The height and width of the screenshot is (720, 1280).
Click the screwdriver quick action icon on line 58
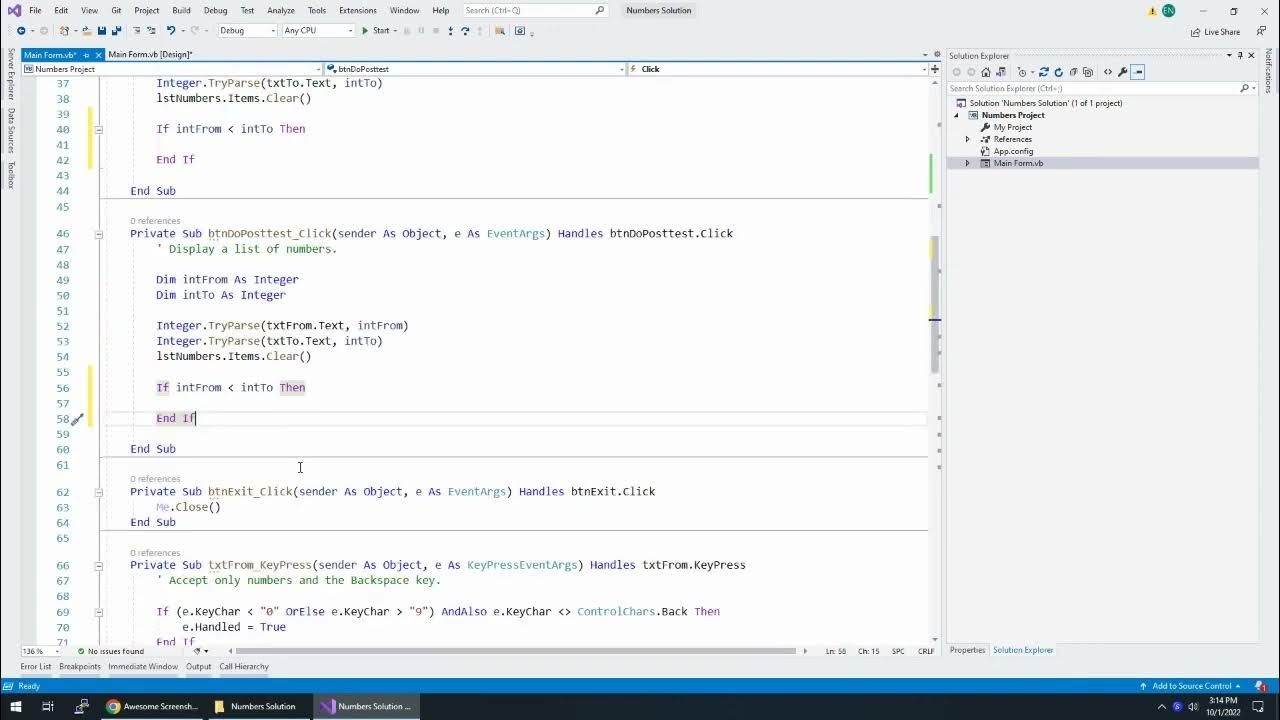(77, 419)
